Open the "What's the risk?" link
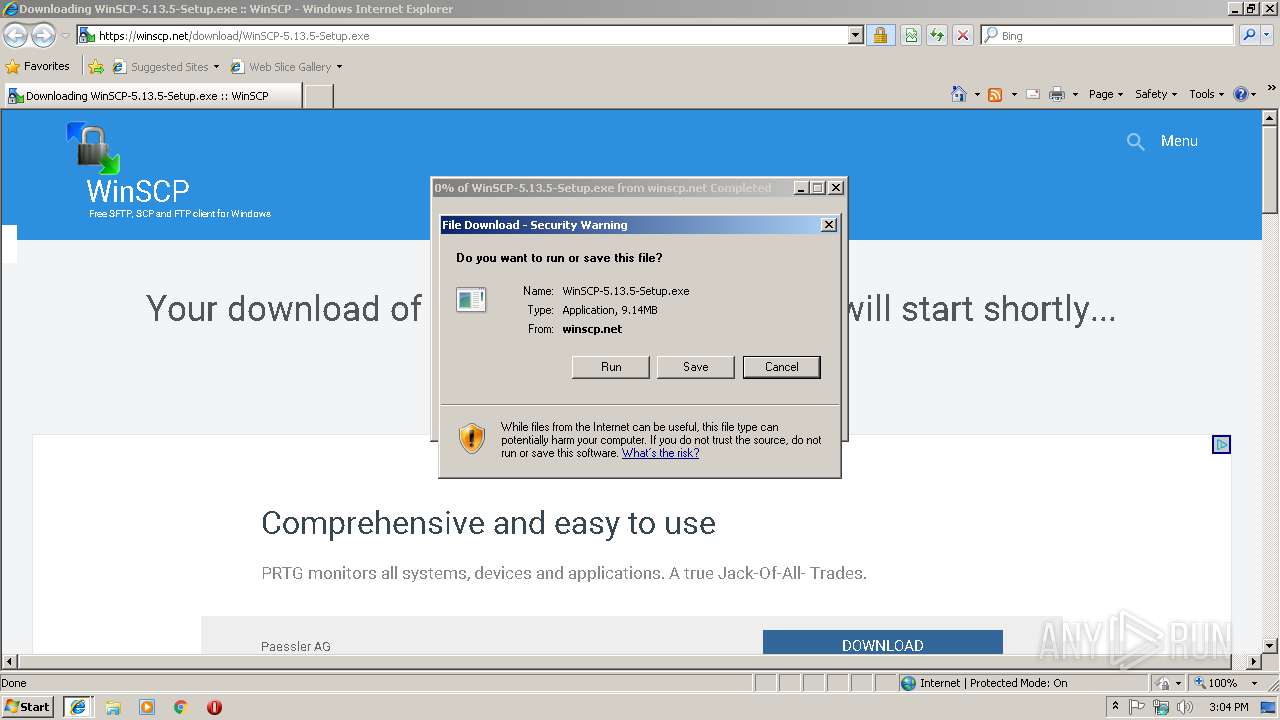 click(x=660, y=453)
